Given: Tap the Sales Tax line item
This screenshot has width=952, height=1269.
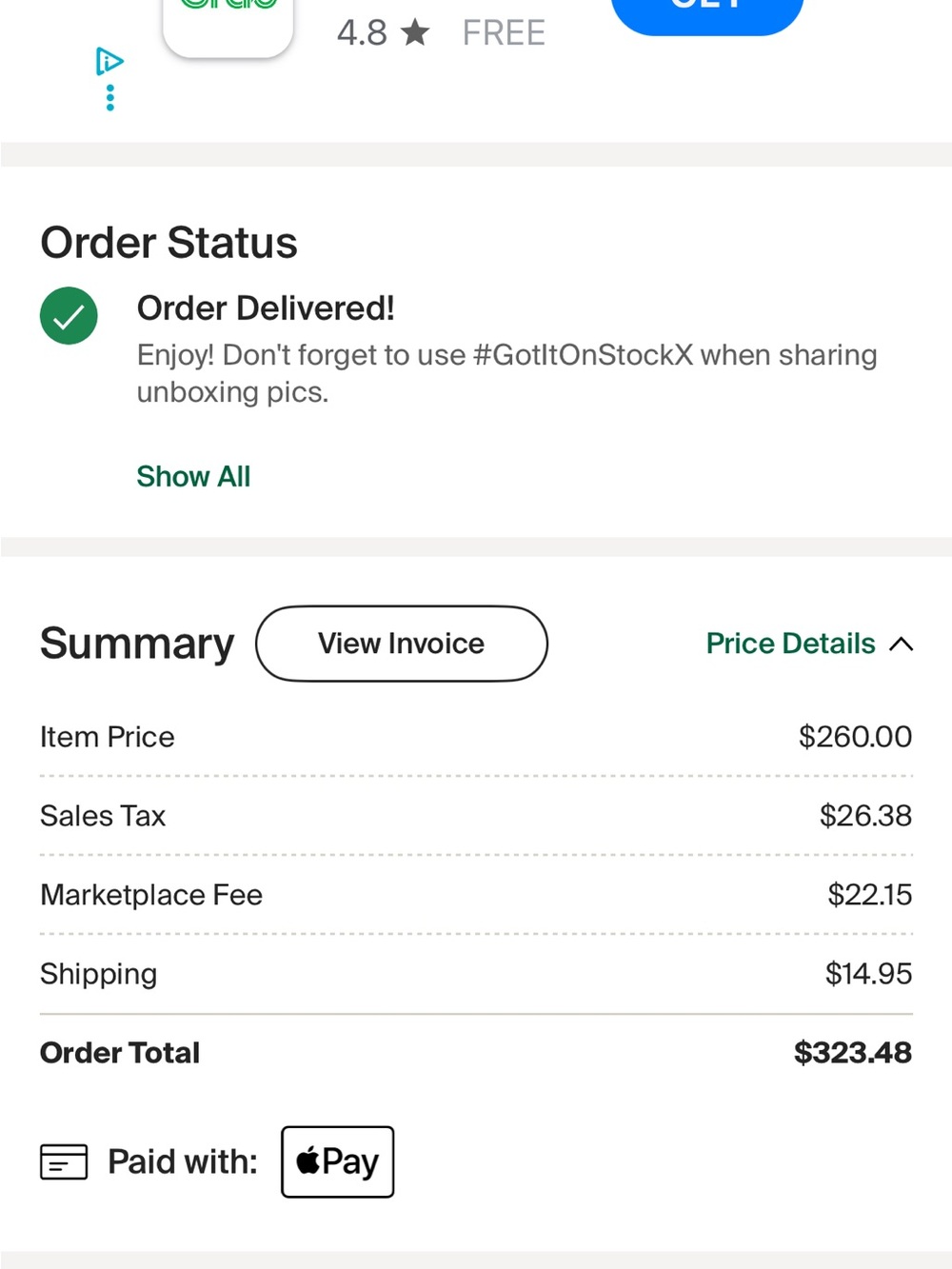Looking at the screenshot, I should [476, 816].
